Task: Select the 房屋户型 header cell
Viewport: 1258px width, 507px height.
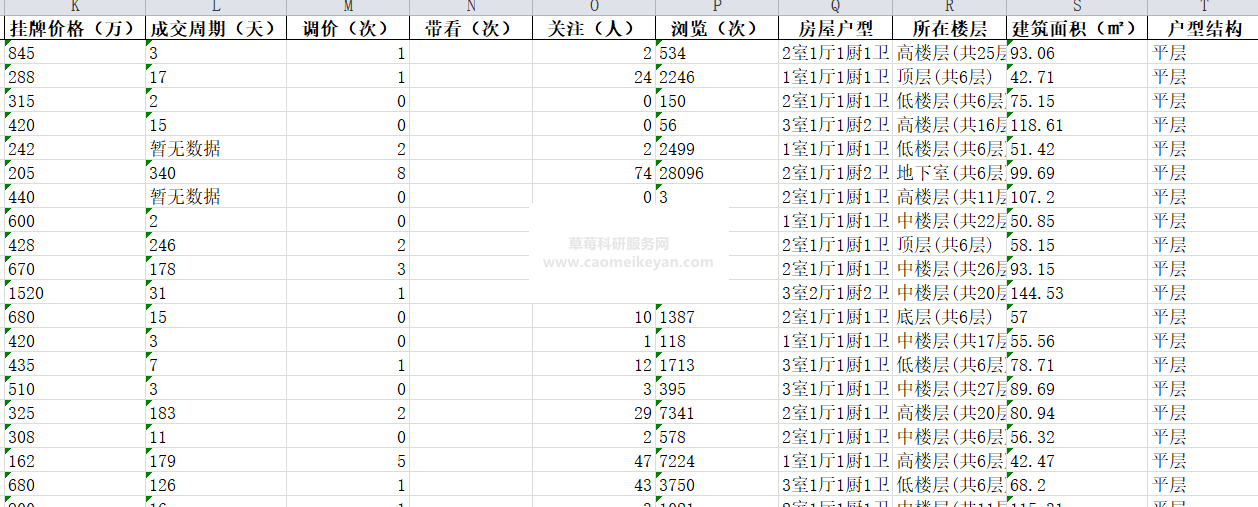Action: (835, 29)
